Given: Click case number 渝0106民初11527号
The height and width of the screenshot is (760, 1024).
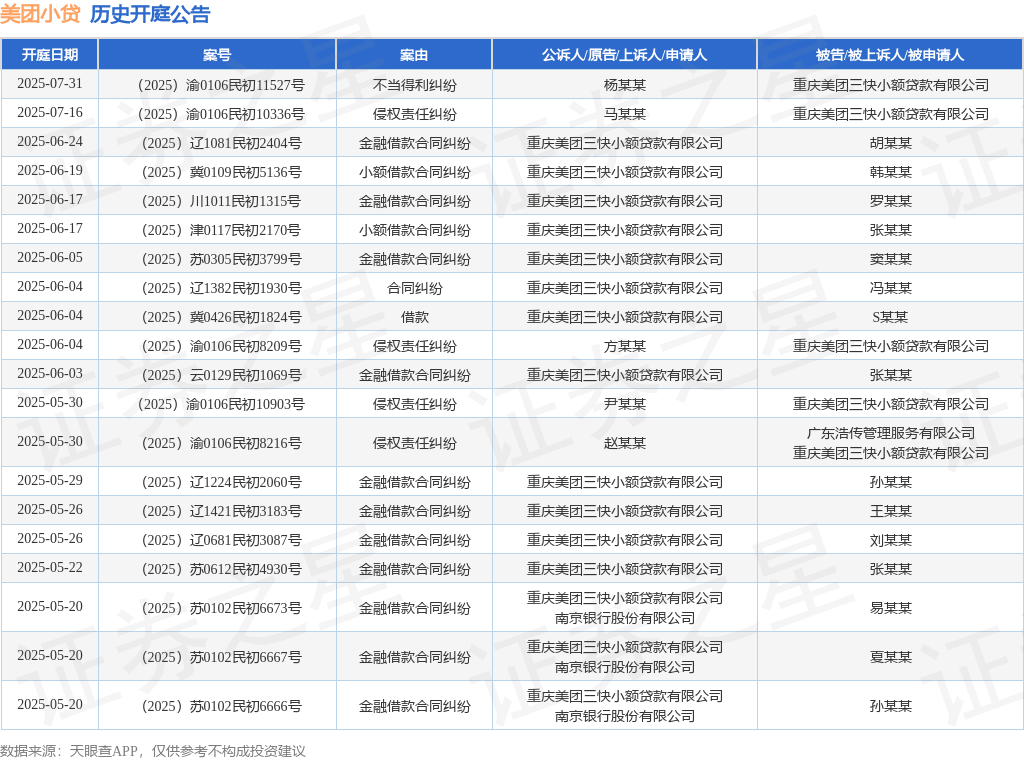Looking at the screenshot, I should [x=221, y=85].
